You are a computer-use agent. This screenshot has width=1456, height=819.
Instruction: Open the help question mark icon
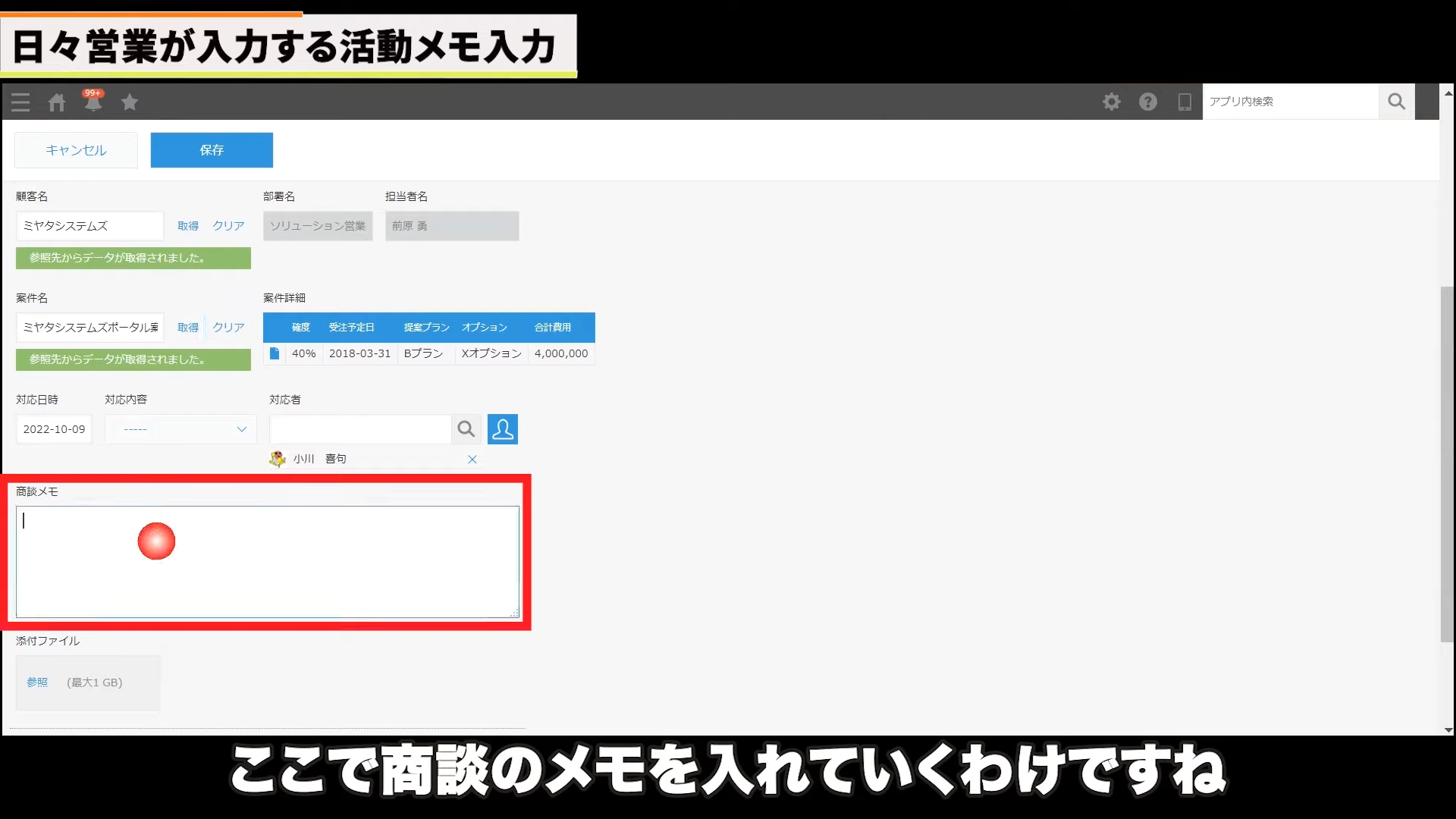(1148, 102)
